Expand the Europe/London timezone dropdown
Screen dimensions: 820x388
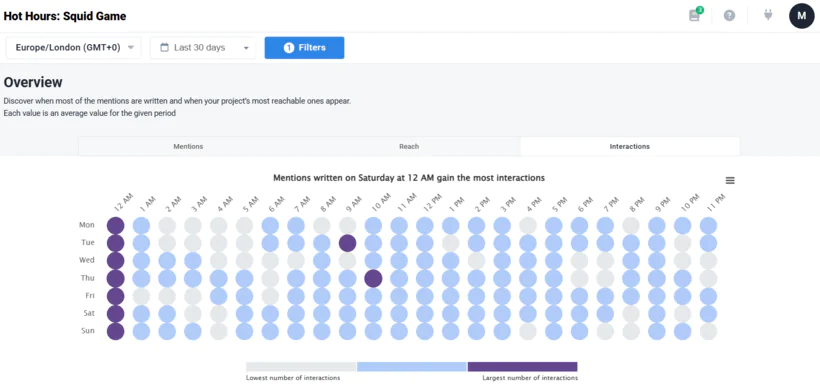click(74, 48)
